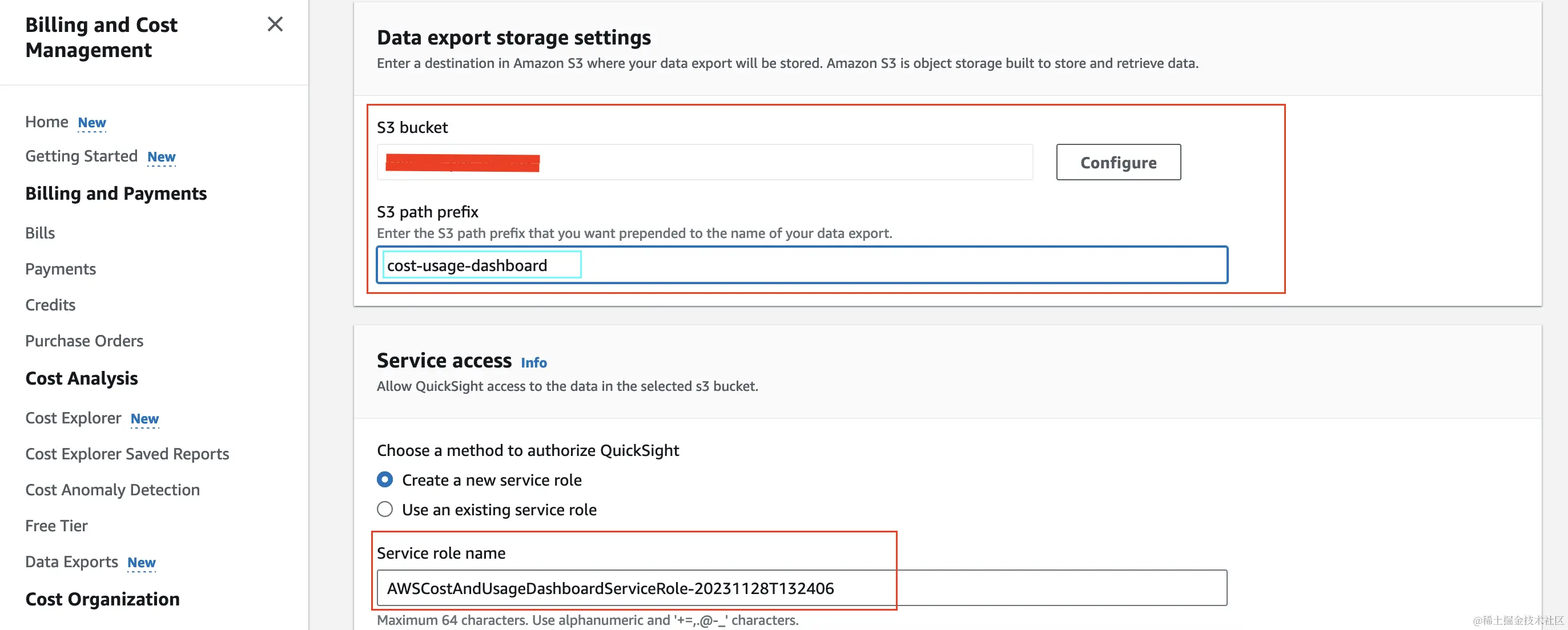Image resolution: width=1568 pixels, height=630 pixels.
Task: Go to Purchase Orders
Action: pos(84,341)
